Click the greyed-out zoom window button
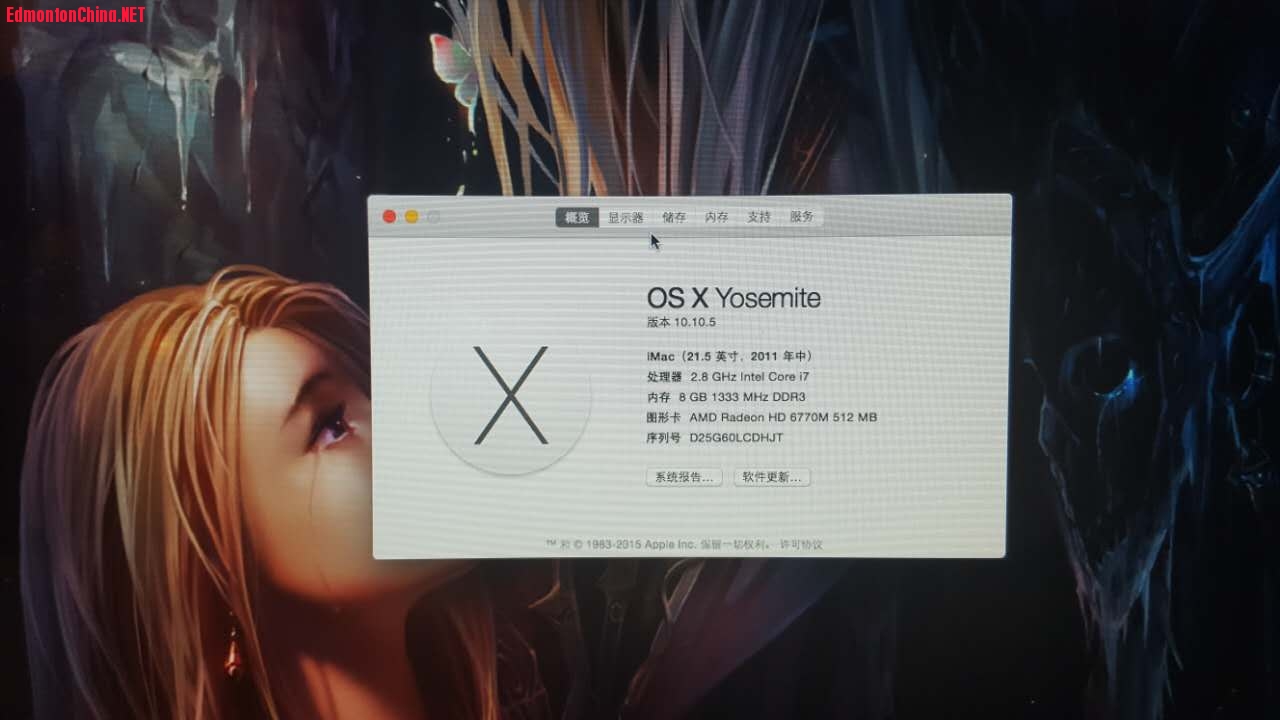 [x=434, y=217]
